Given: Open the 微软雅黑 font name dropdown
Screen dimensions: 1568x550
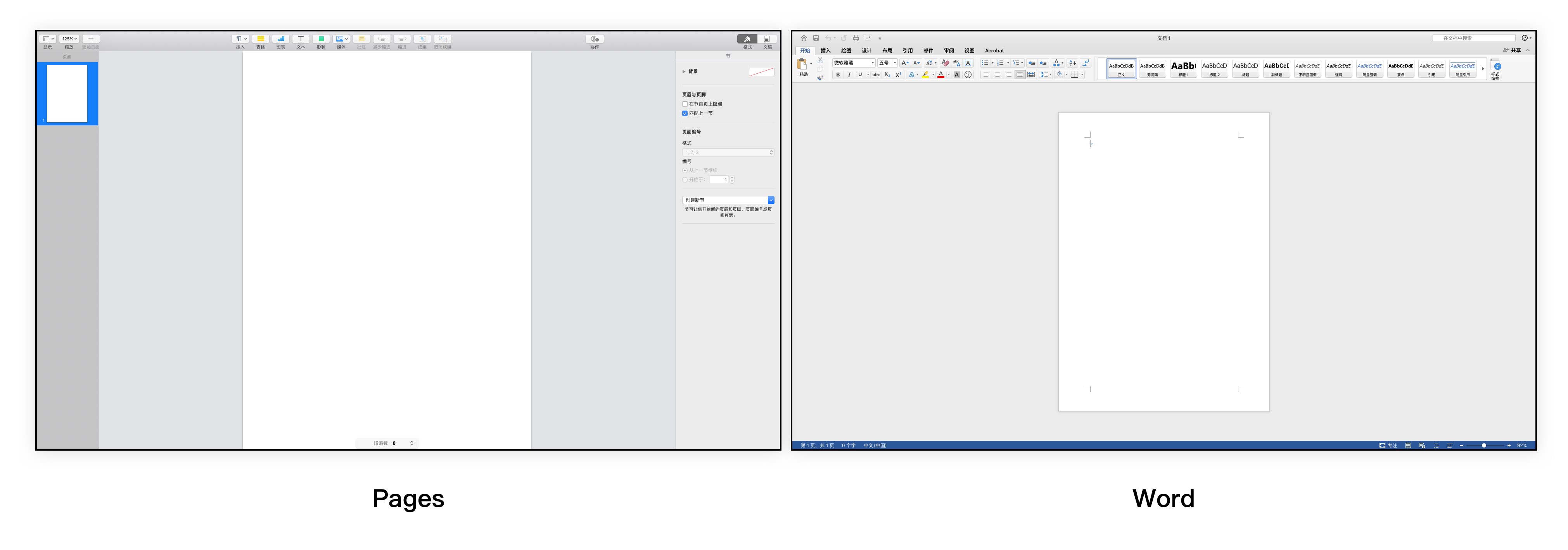Looking at the screenshot, I should click(872, 63).
